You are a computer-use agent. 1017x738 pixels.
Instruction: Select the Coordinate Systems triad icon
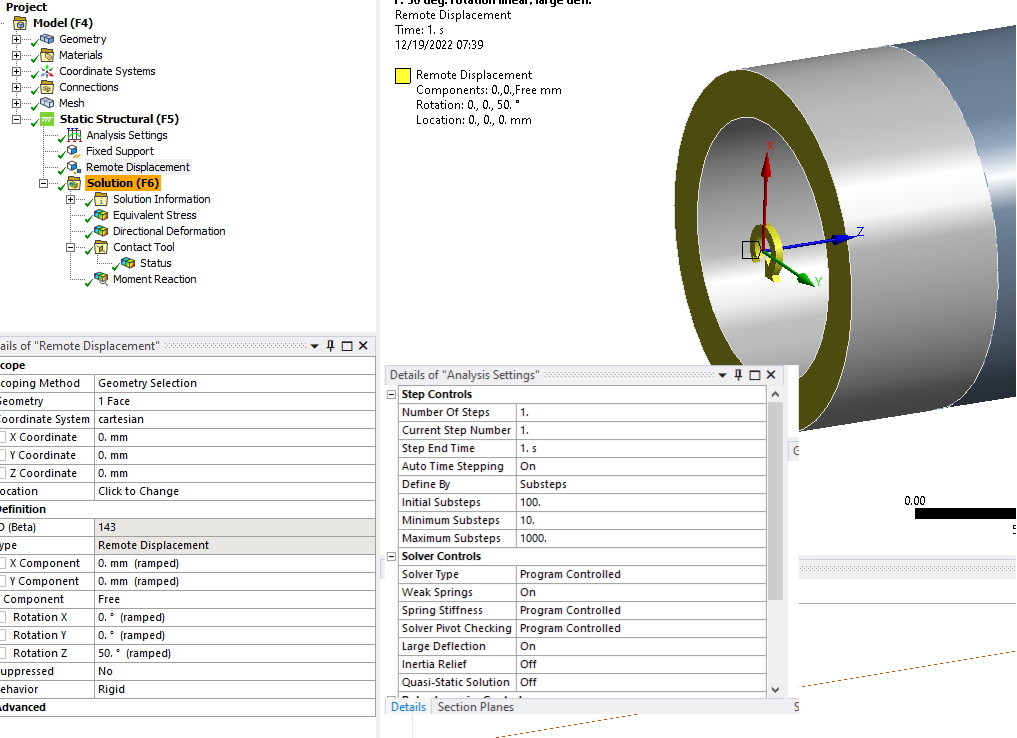[47, 71]
